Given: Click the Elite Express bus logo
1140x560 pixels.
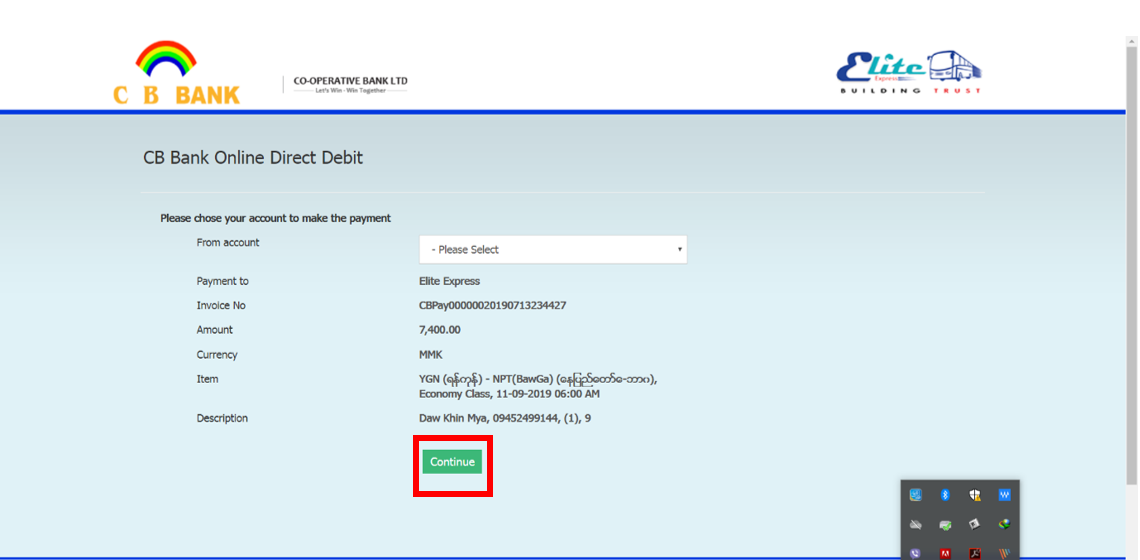Looking at the screenshot, I should point(908,72).
